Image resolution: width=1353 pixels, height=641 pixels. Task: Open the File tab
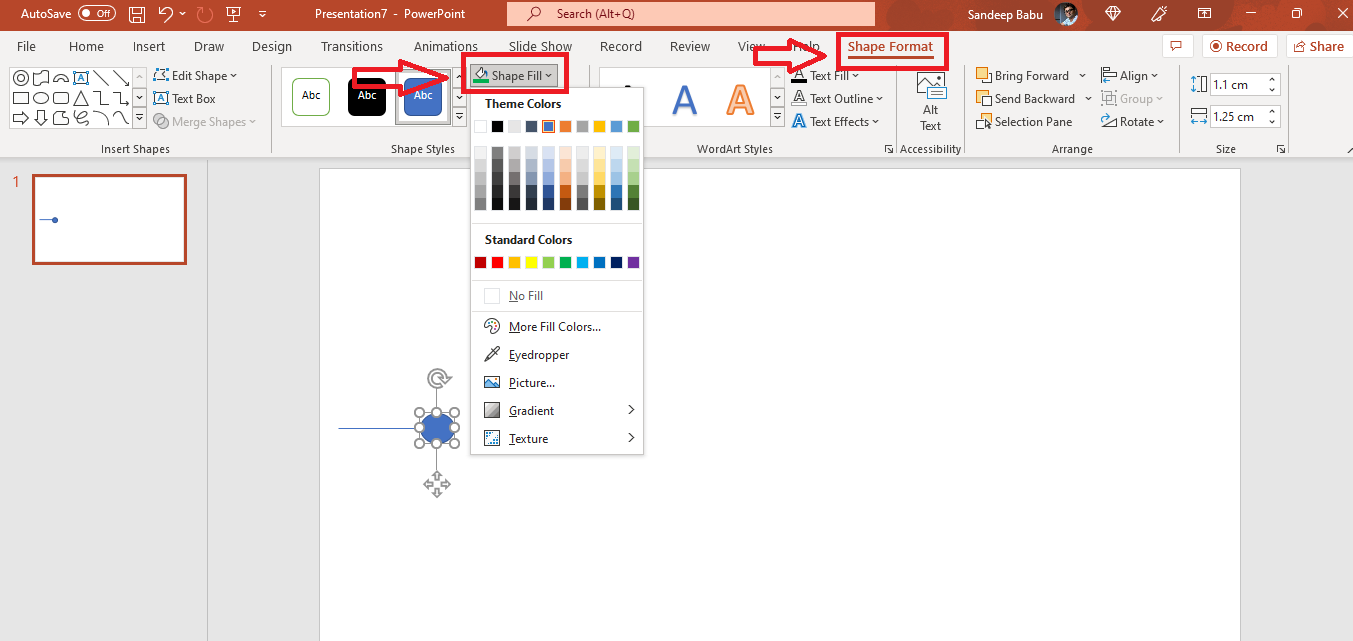point(26,46)
